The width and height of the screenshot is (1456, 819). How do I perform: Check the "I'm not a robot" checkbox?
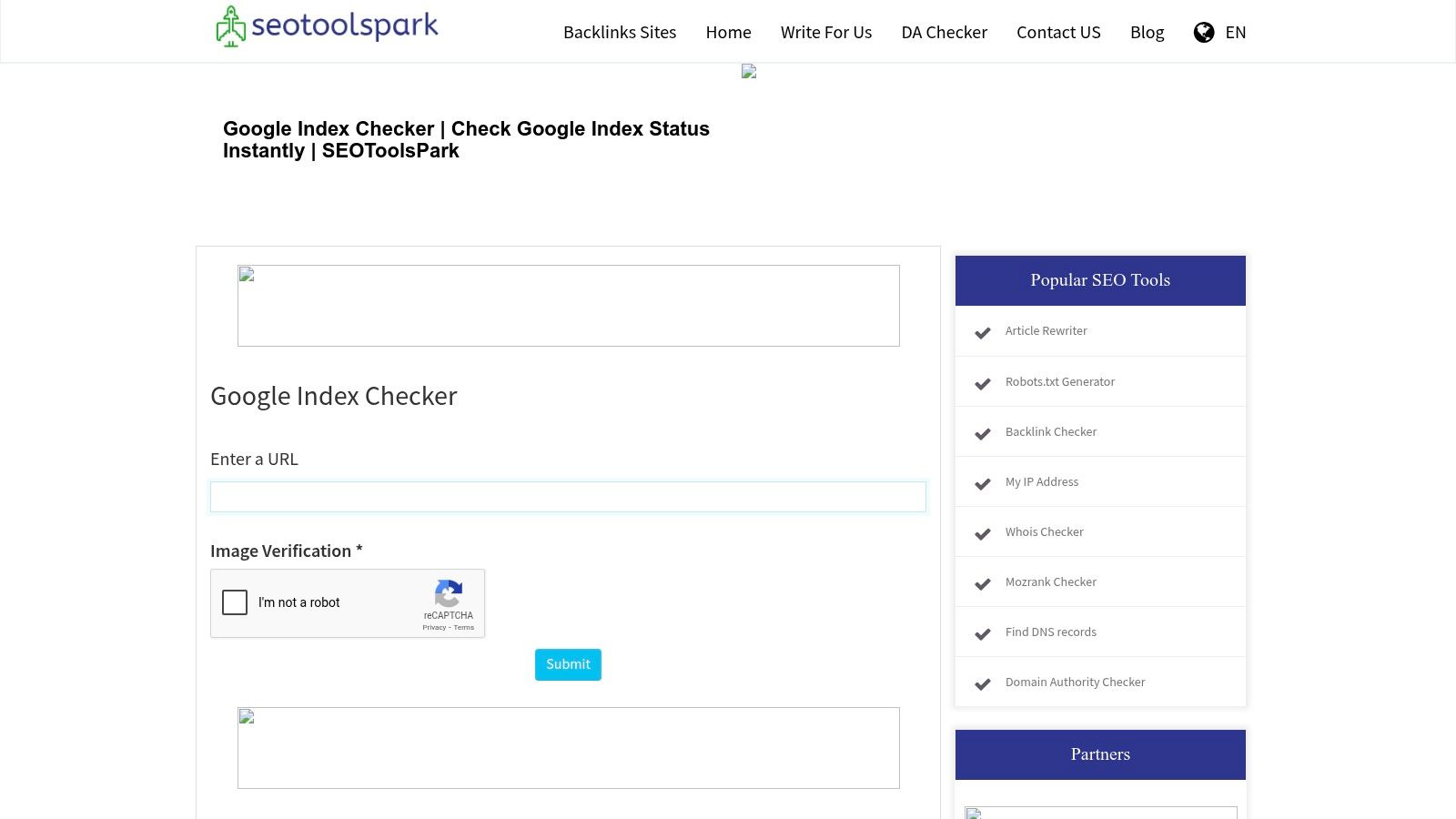[235, 602]
